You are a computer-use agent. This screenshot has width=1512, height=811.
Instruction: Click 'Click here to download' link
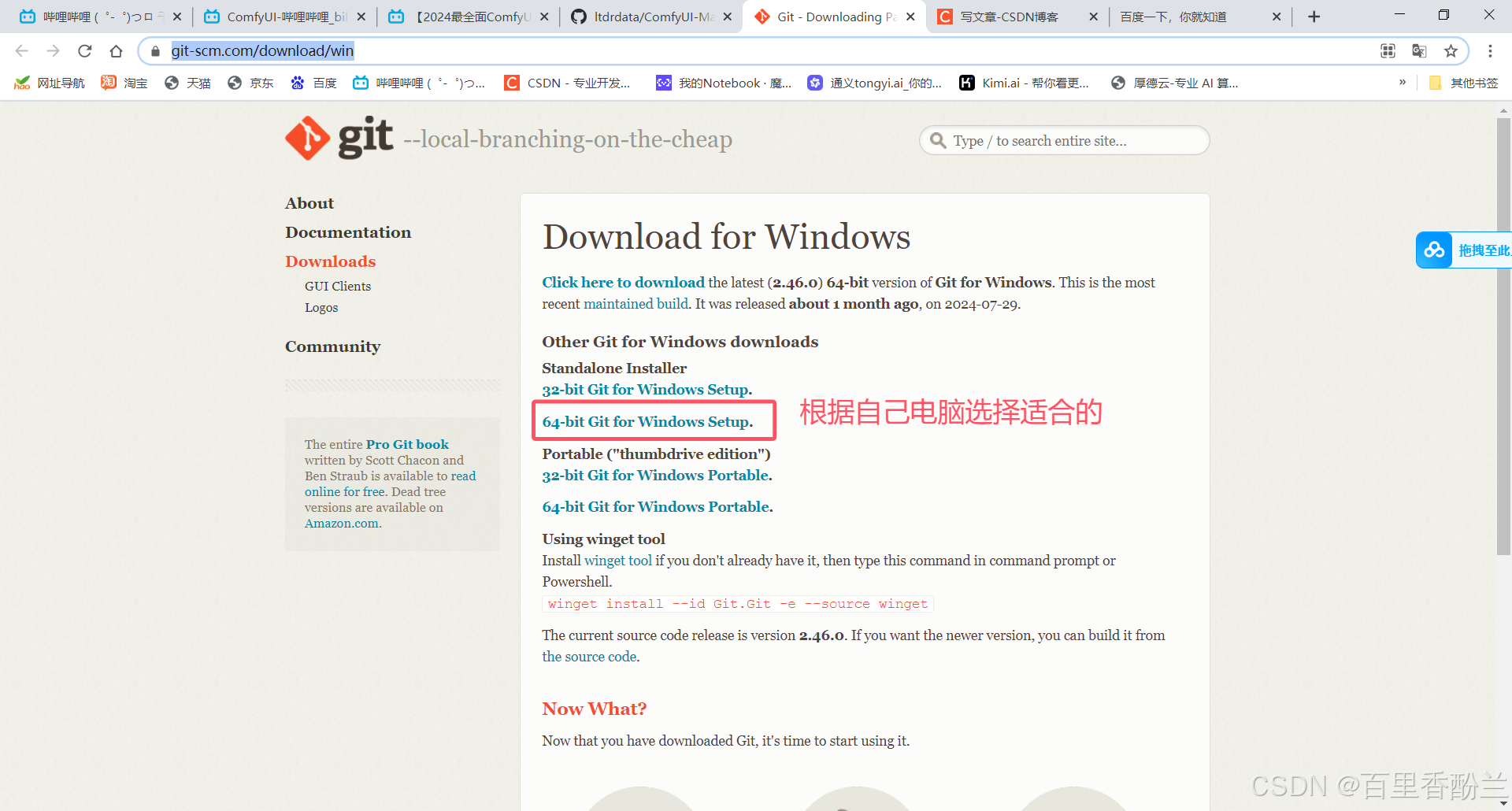(x=623, y=282)
